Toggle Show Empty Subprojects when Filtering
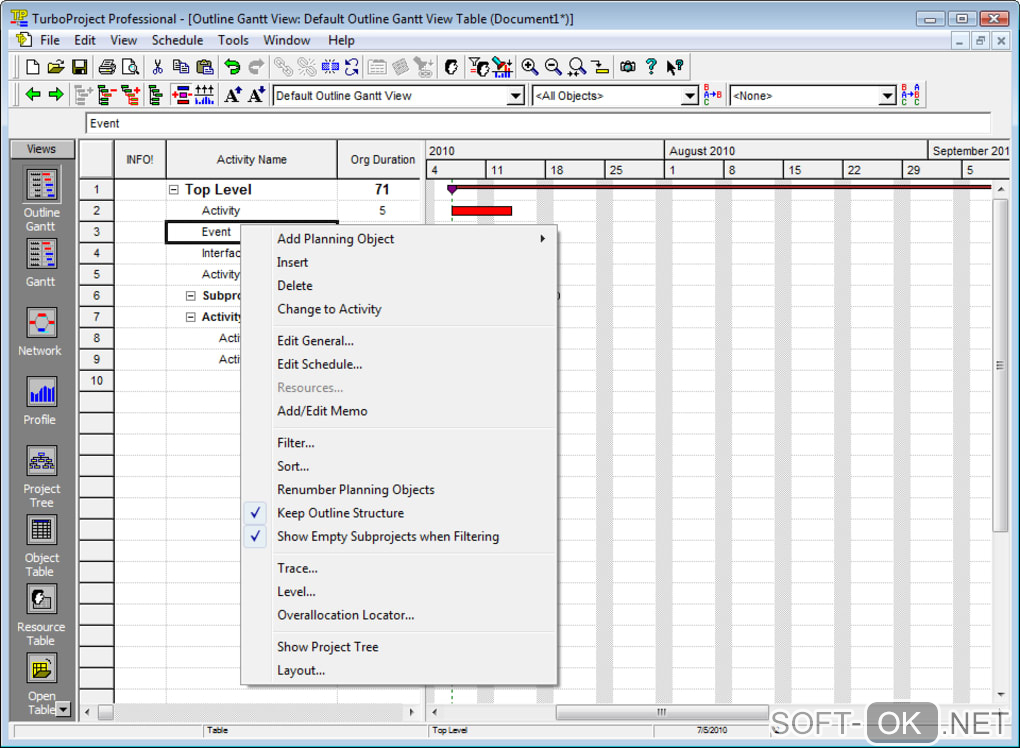Screen dimensions: 1020x748 (x=388, y=537)
